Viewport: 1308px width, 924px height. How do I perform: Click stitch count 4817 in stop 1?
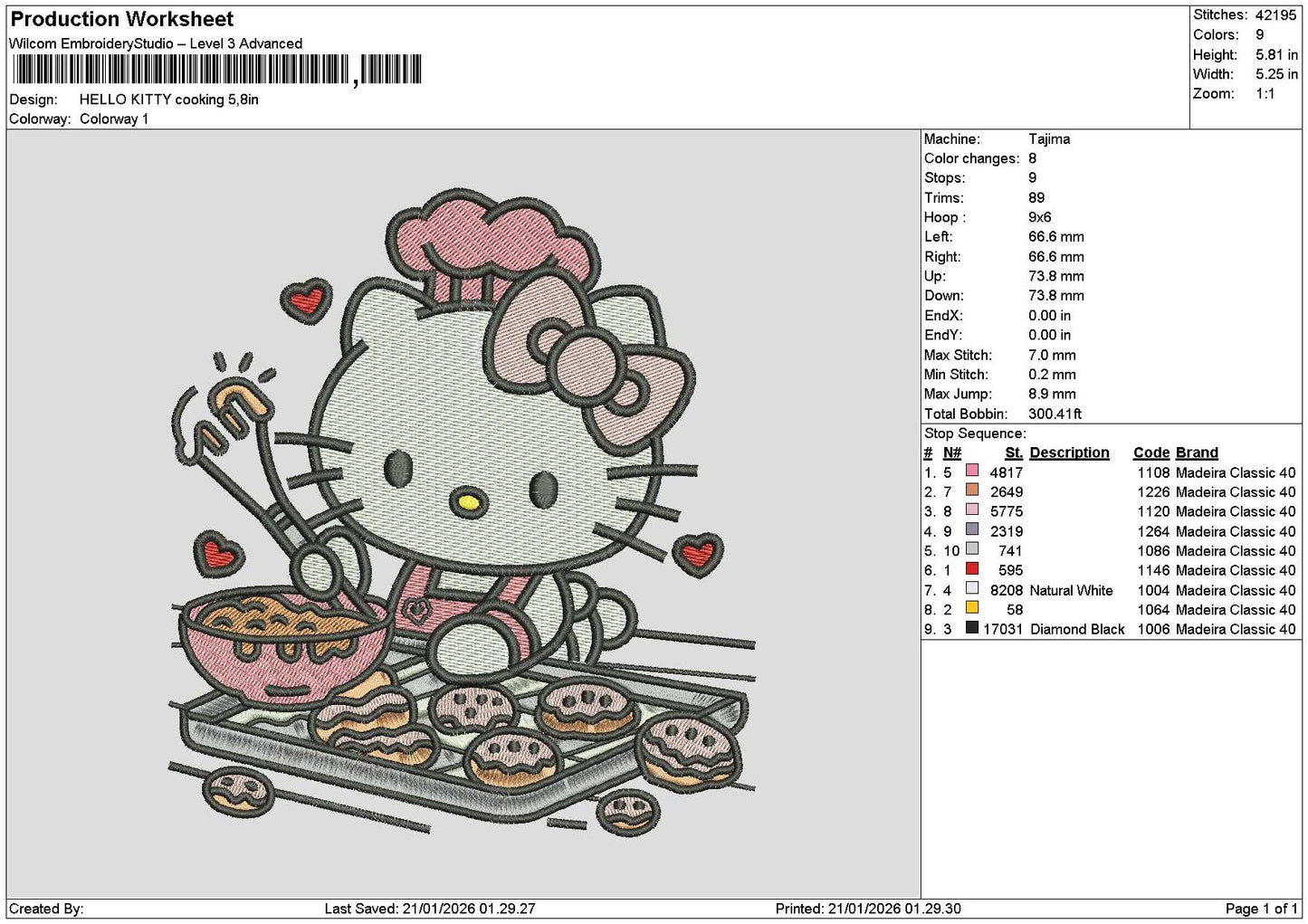(x=1007, y=472)
